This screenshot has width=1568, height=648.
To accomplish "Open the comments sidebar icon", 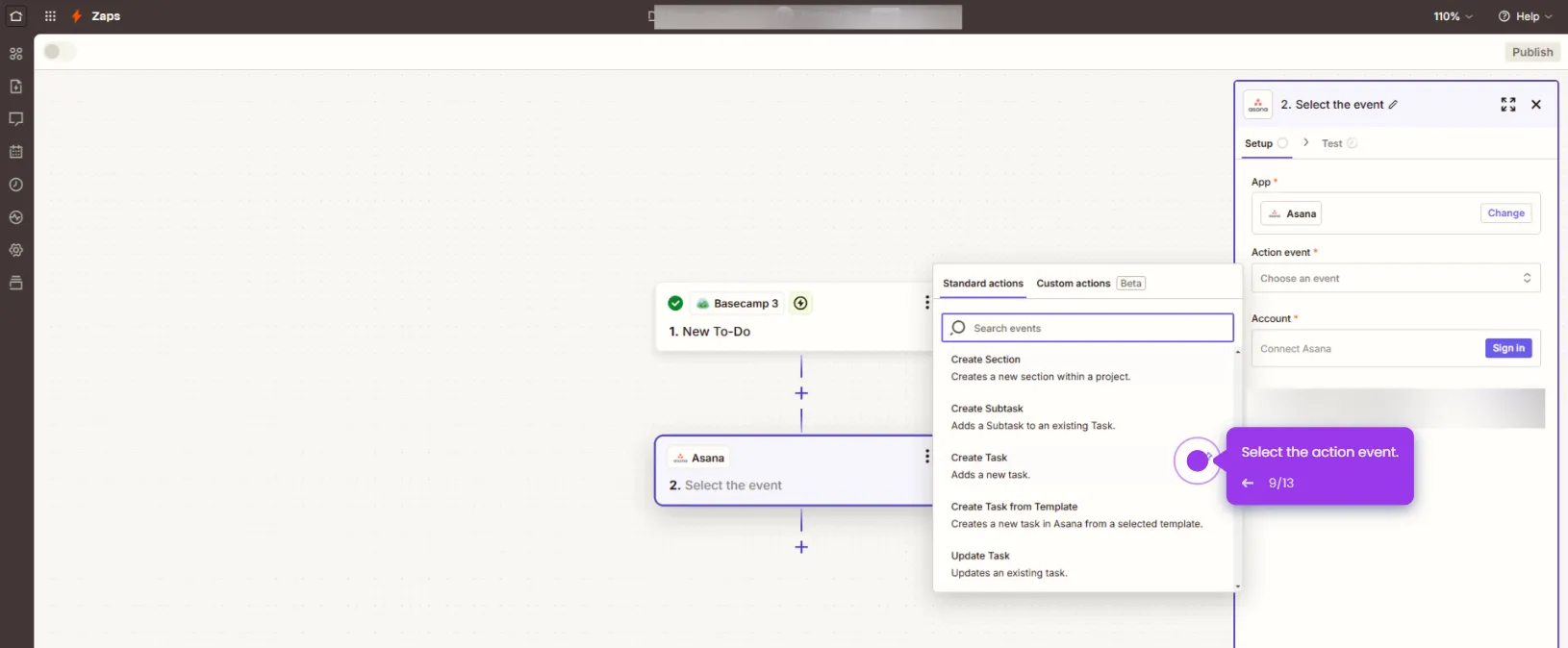I will point(16,119).
